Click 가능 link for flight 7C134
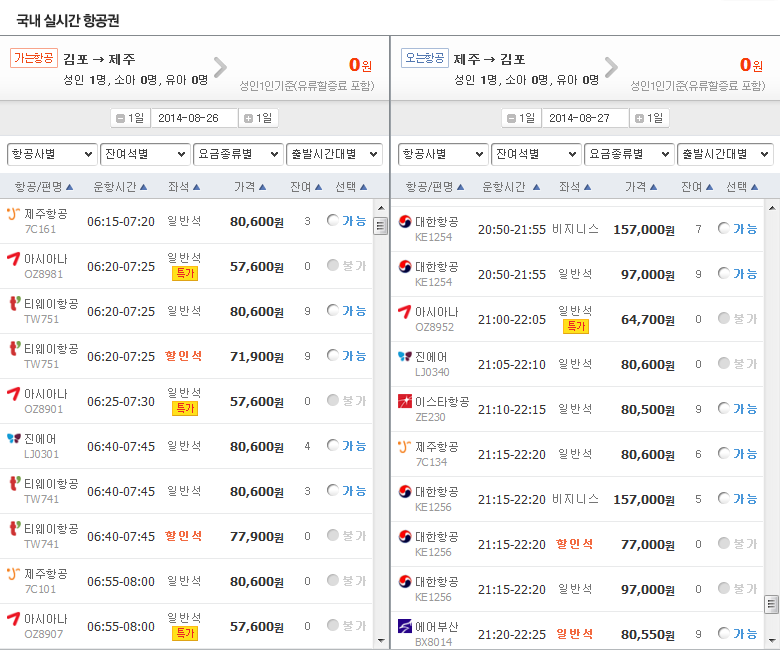783x657 pixels. (x=745, y=454)
